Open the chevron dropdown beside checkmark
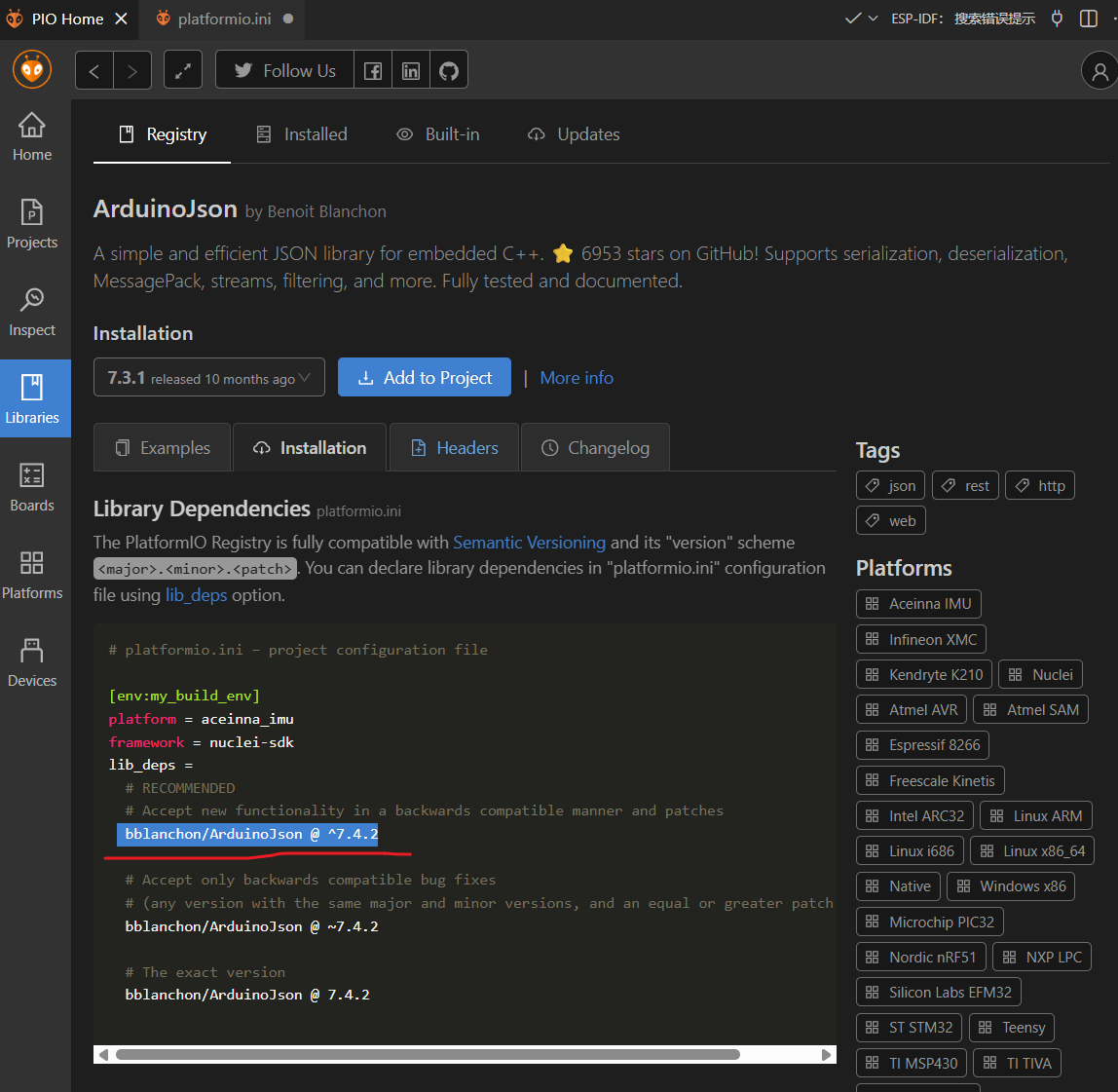Image resolution: width=1118 pixels, height=1092 pixels. coord(873,19)
